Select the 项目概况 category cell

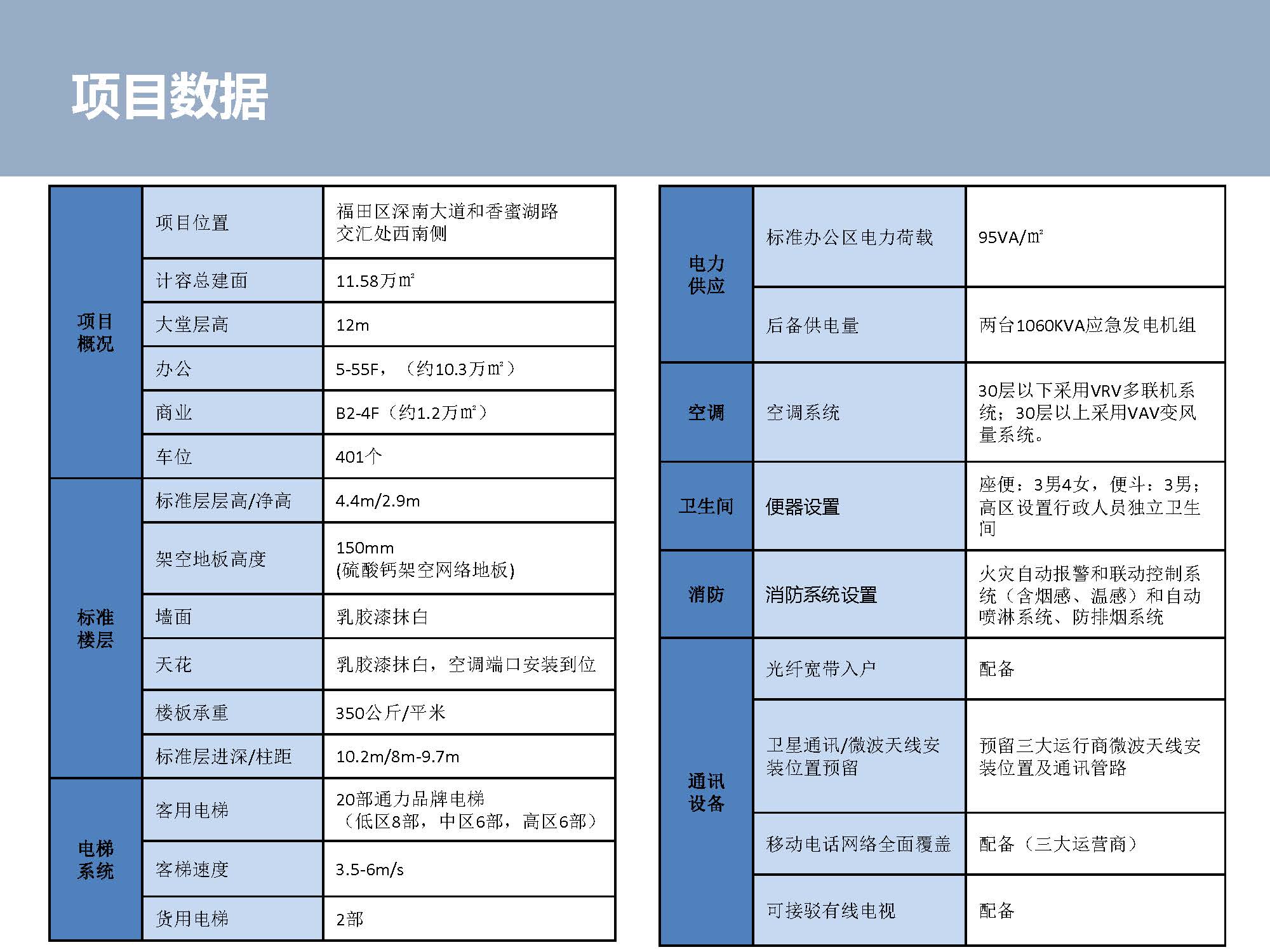pyautogui.click(x=95, y=332)
